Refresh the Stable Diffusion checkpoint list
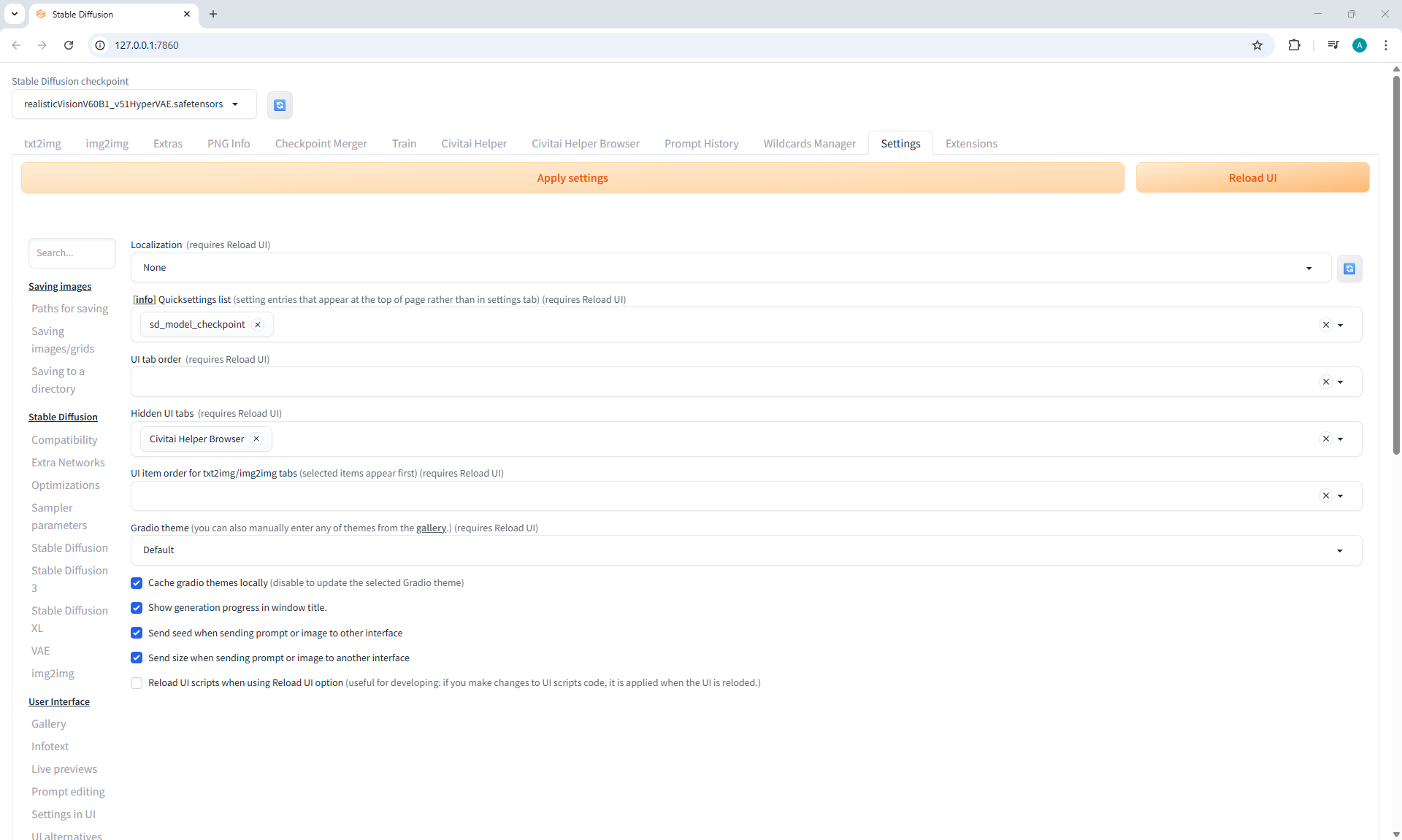The width and height of the screenshot is (1402, 840). click(x=280, y=105)
